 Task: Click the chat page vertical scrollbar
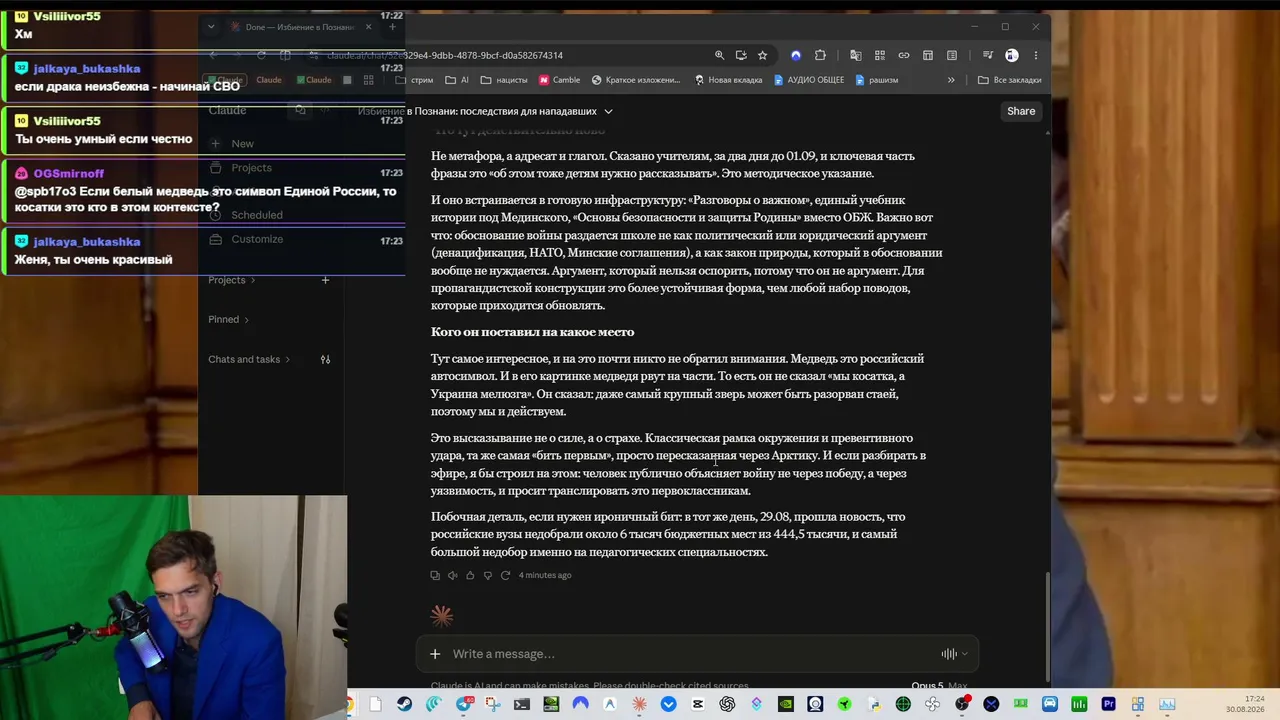point(1047,625)
